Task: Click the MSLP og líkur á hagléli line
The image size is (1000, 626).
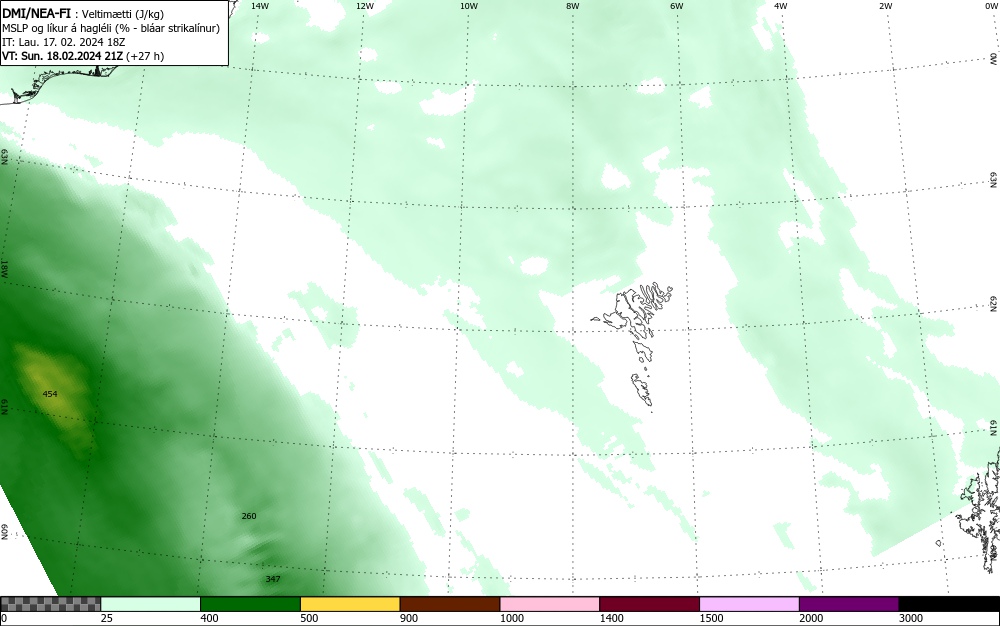Action: (x=111, y=28)
